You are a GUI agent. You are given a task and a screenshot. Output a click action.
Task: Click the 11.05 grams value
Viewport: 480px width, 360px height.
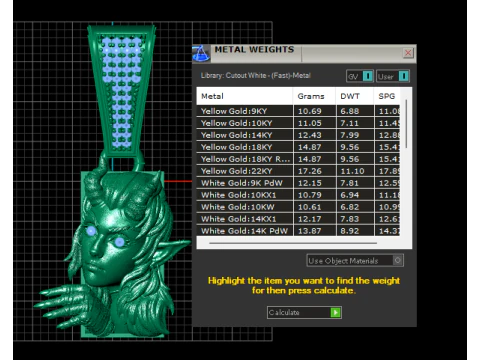[x=310, y=123]
